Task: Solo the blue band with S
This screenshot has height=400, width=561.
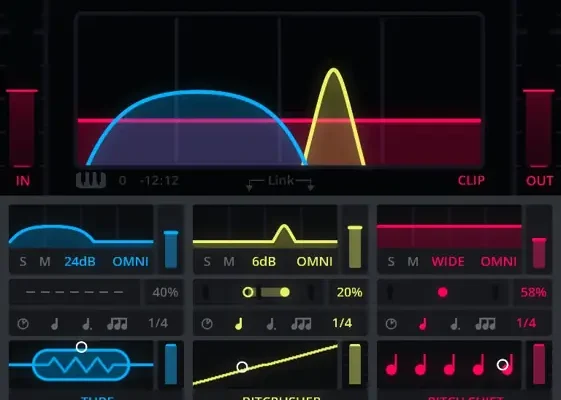Action: [23, 262]
